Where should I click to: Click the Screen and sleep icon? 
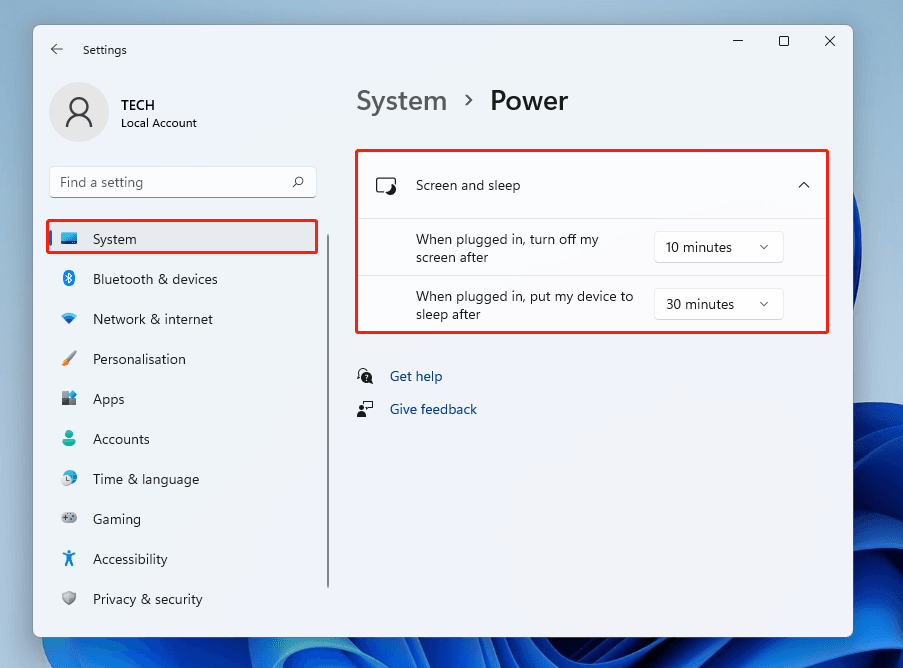click(x=386, y=185)
